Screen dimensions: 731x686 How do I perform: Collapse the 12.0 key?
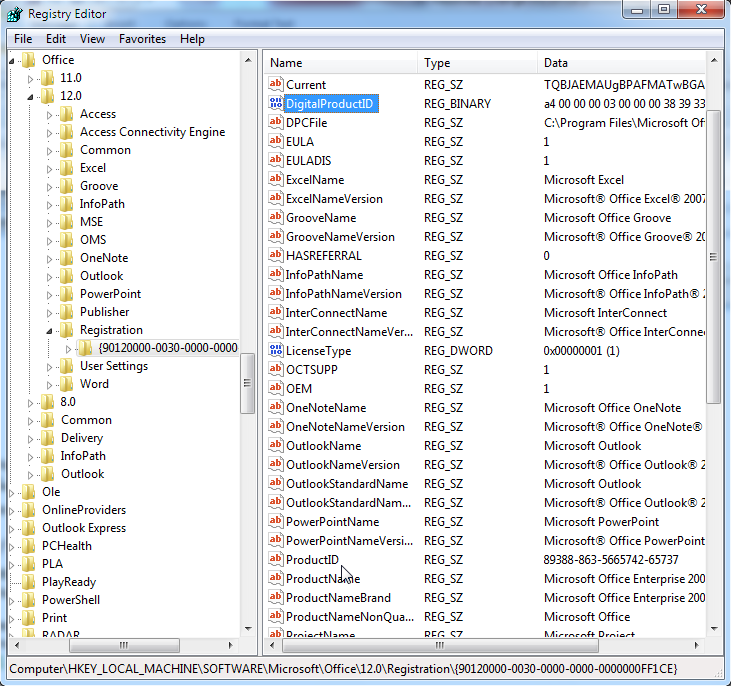pyautogui.click(x=30, y=97)
